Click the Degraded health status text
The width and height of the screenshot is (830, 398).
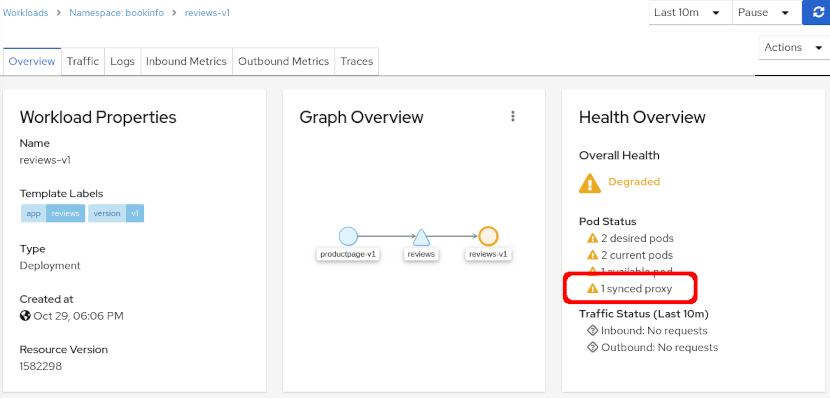(634, 182)
